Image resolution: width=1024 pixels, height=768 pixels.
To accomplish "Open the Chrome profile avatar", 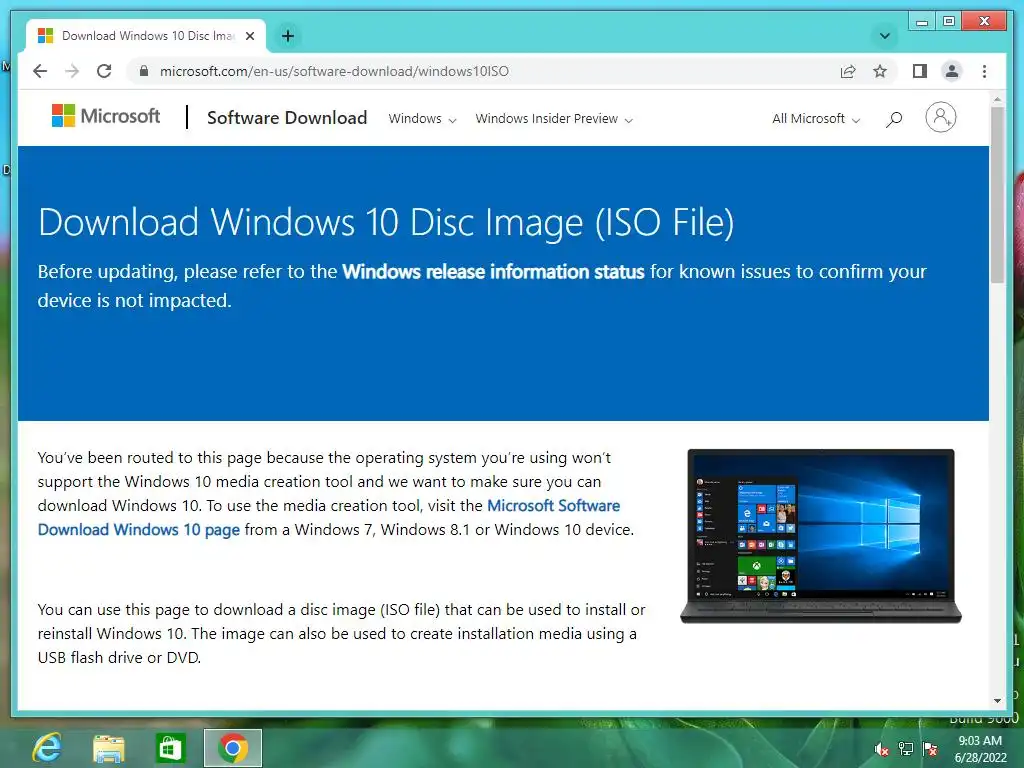I will point(952,71).
